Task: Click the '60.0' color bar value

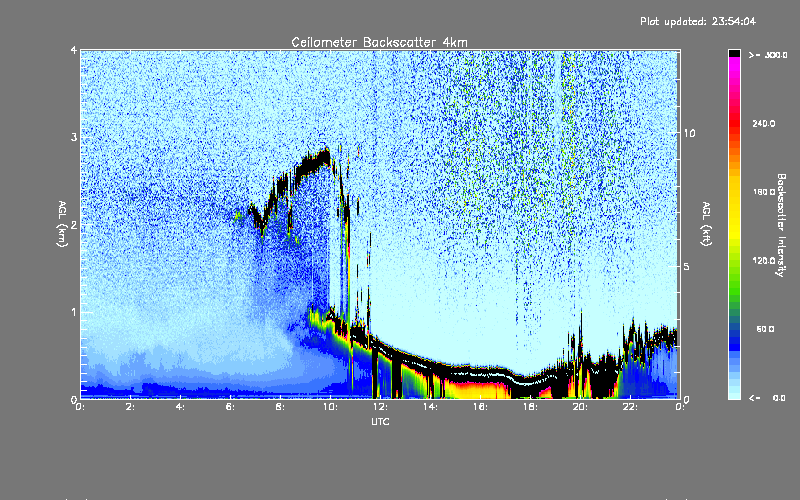Action: (765, 329)
